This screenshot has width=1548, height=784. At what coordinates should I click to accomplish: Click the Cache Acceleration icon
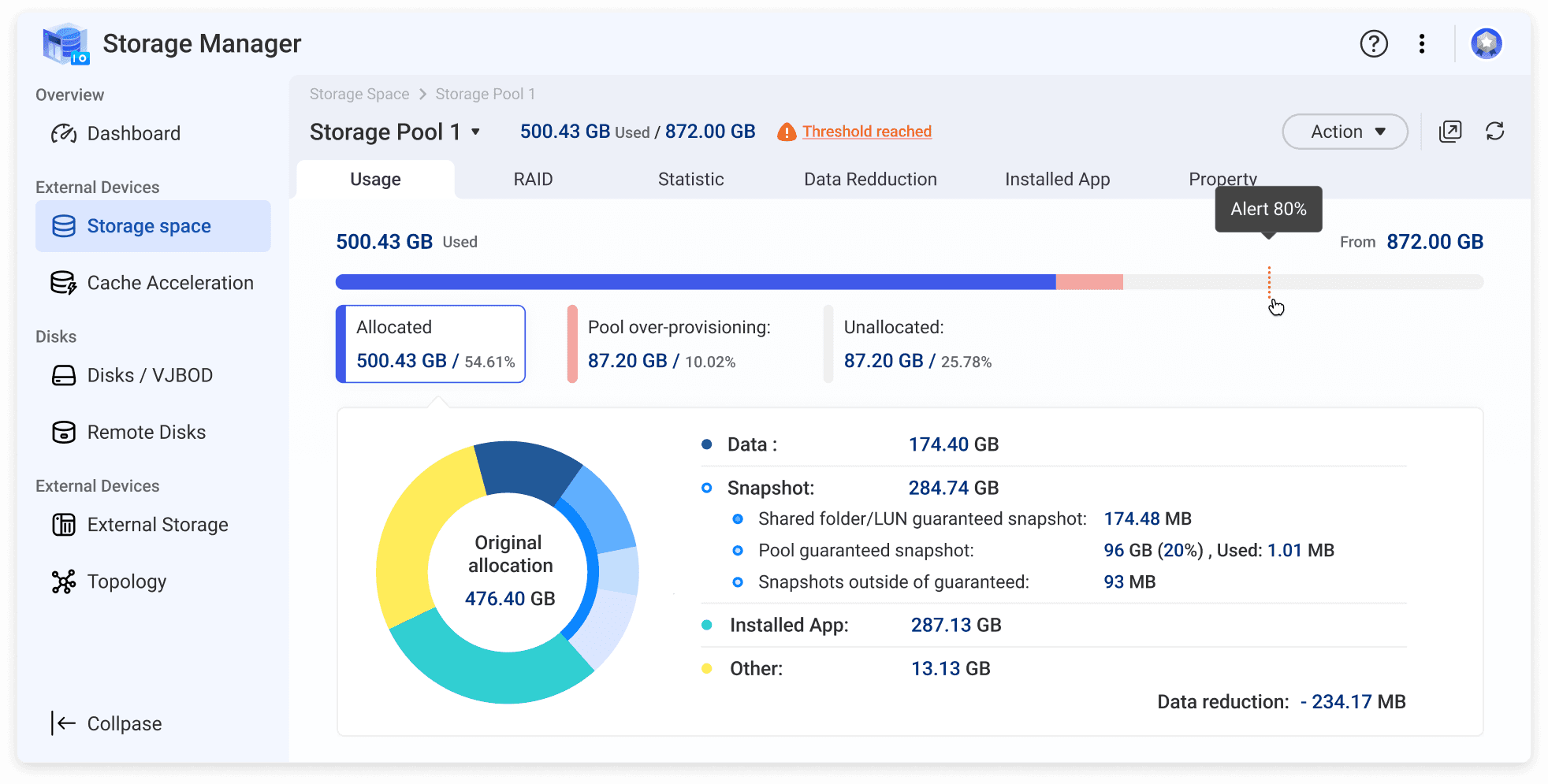pyautogui.click(x=64, y=283)
